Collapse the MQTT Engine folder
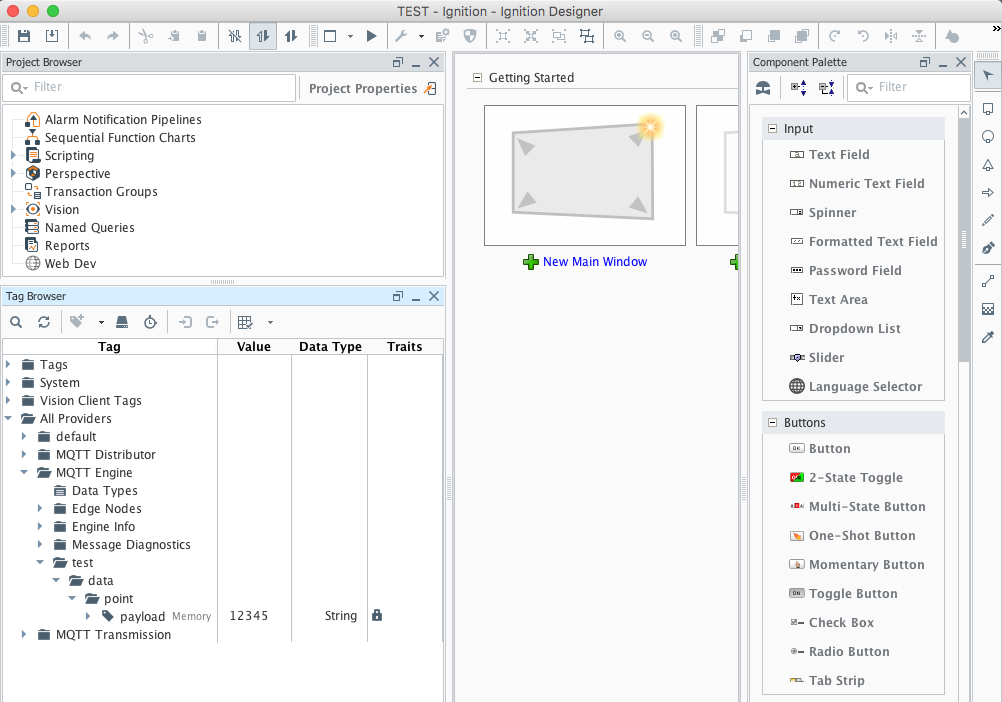1002x702 pixels. [24, 472]
